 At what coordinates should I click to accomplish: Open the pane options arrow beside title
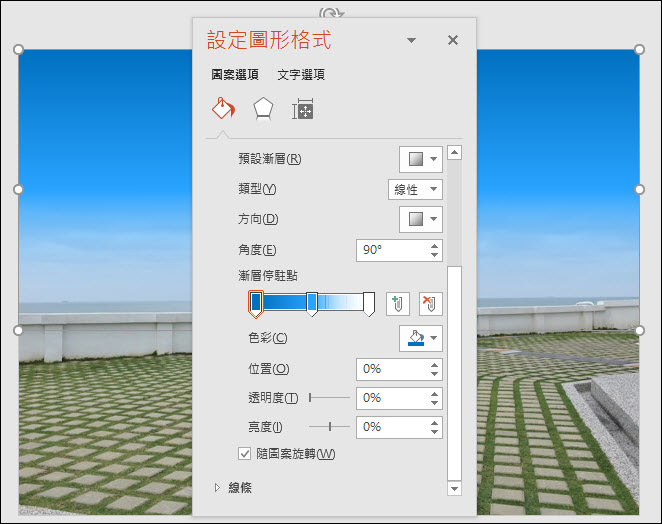(411, 40)
